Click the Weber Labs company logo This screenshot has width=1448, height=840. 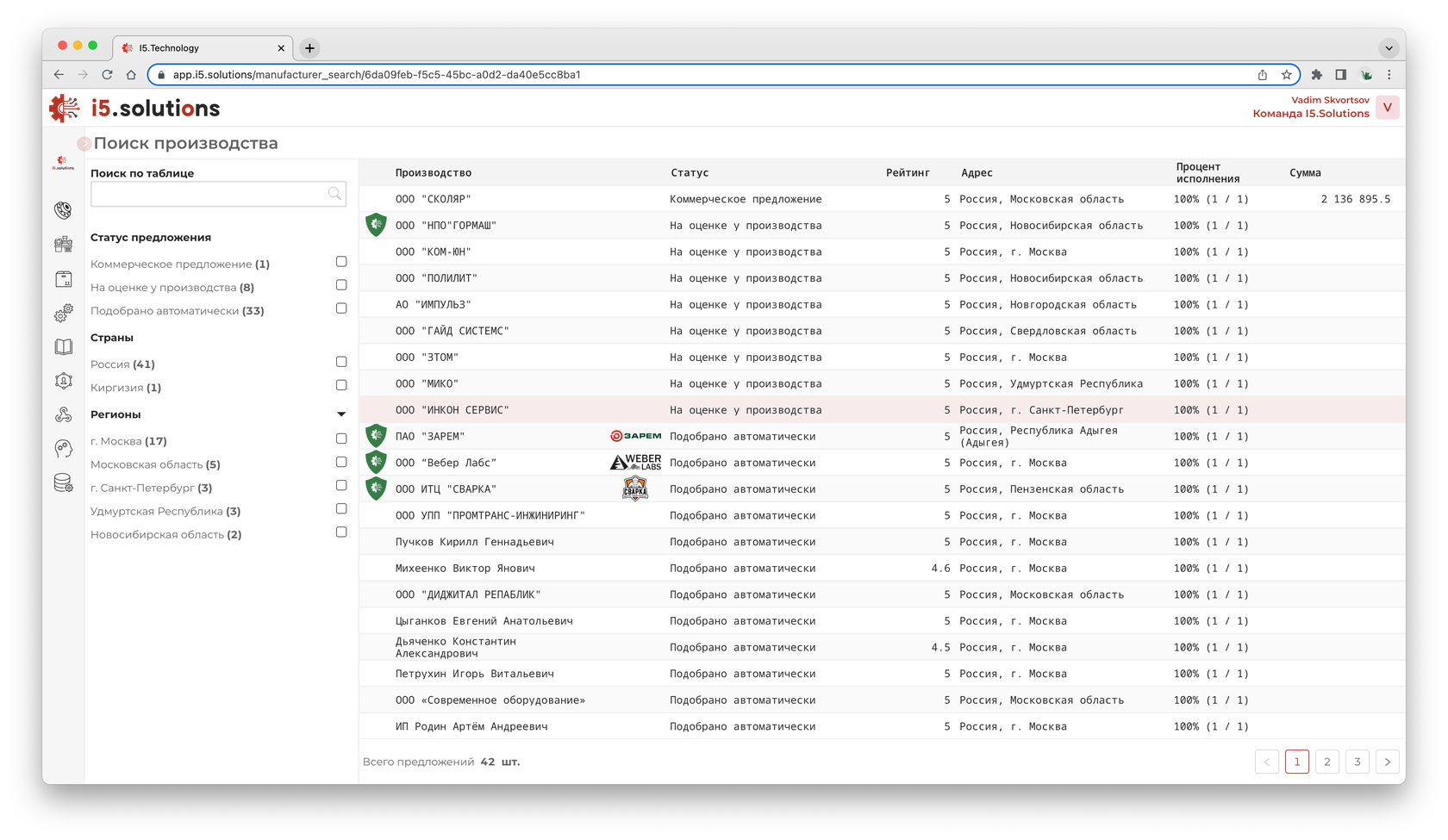[x=636, y=463]
